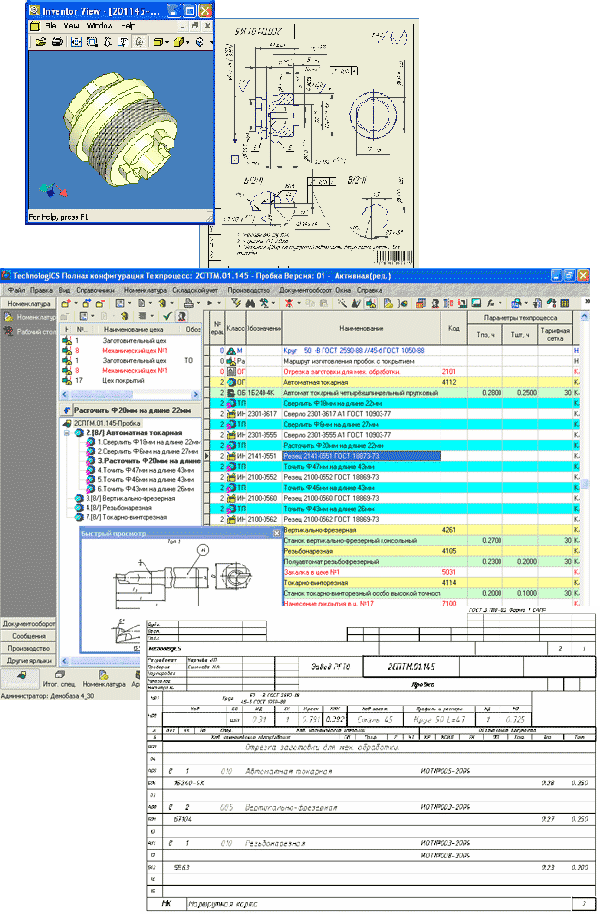This screenshot has height=914, width=600.
Task: Open the Другие ярлыки sidebar group
Action: [x=29, y=660]
